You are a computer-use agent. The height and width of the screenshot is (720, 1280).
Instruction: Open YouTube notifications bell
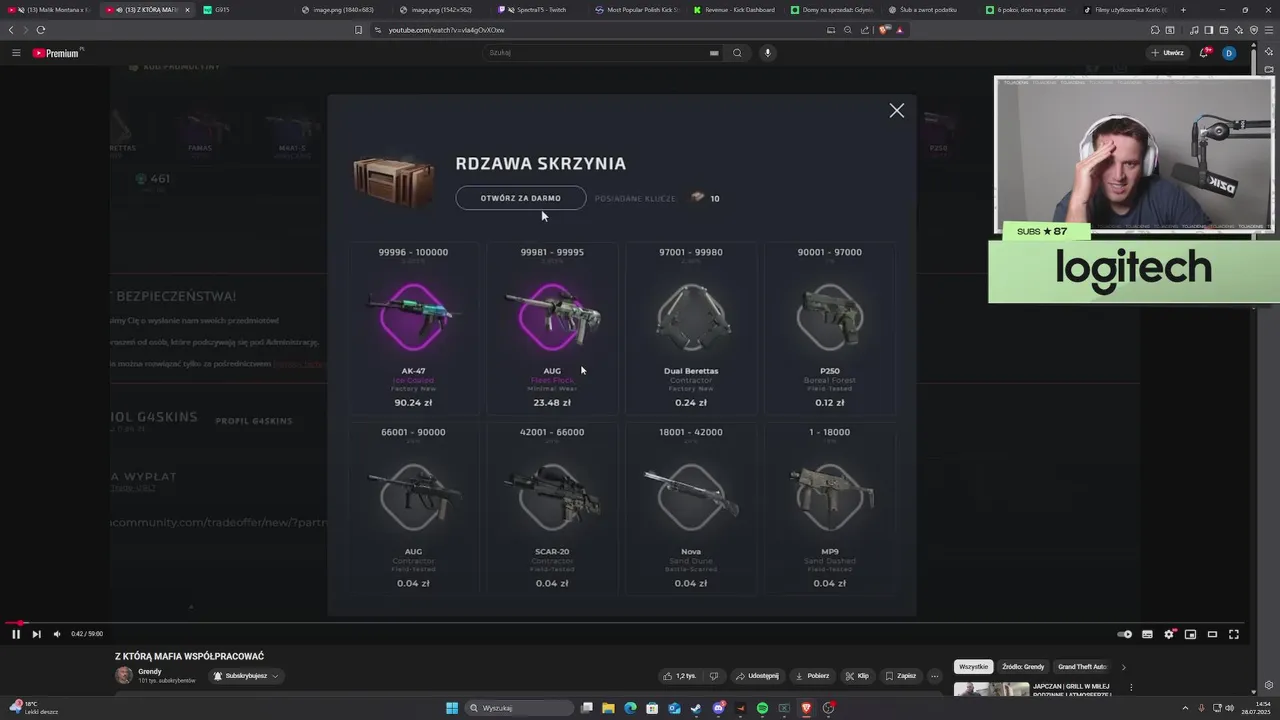coord(1205,53)
